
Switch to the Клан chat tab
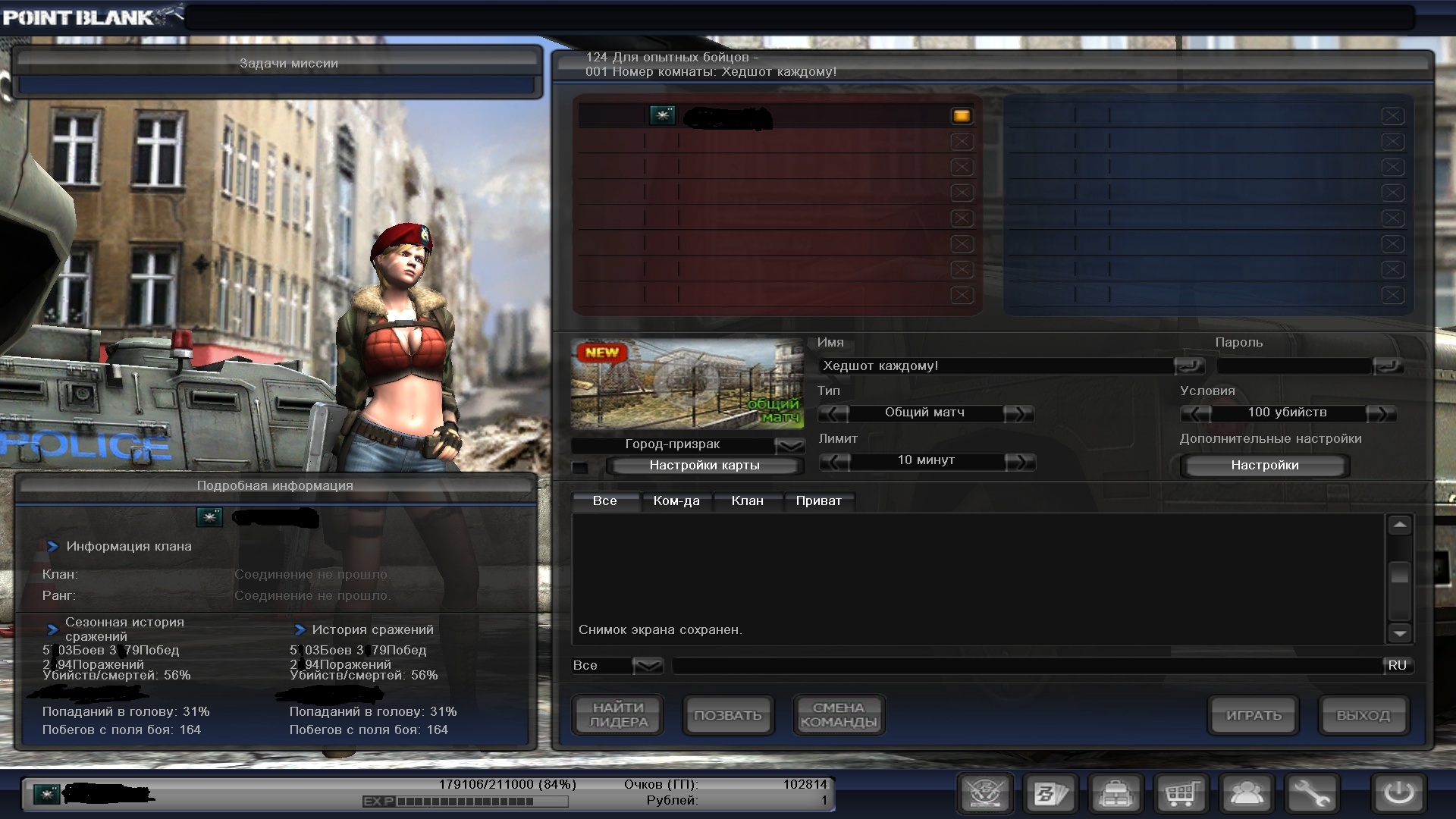pos(747,501)
